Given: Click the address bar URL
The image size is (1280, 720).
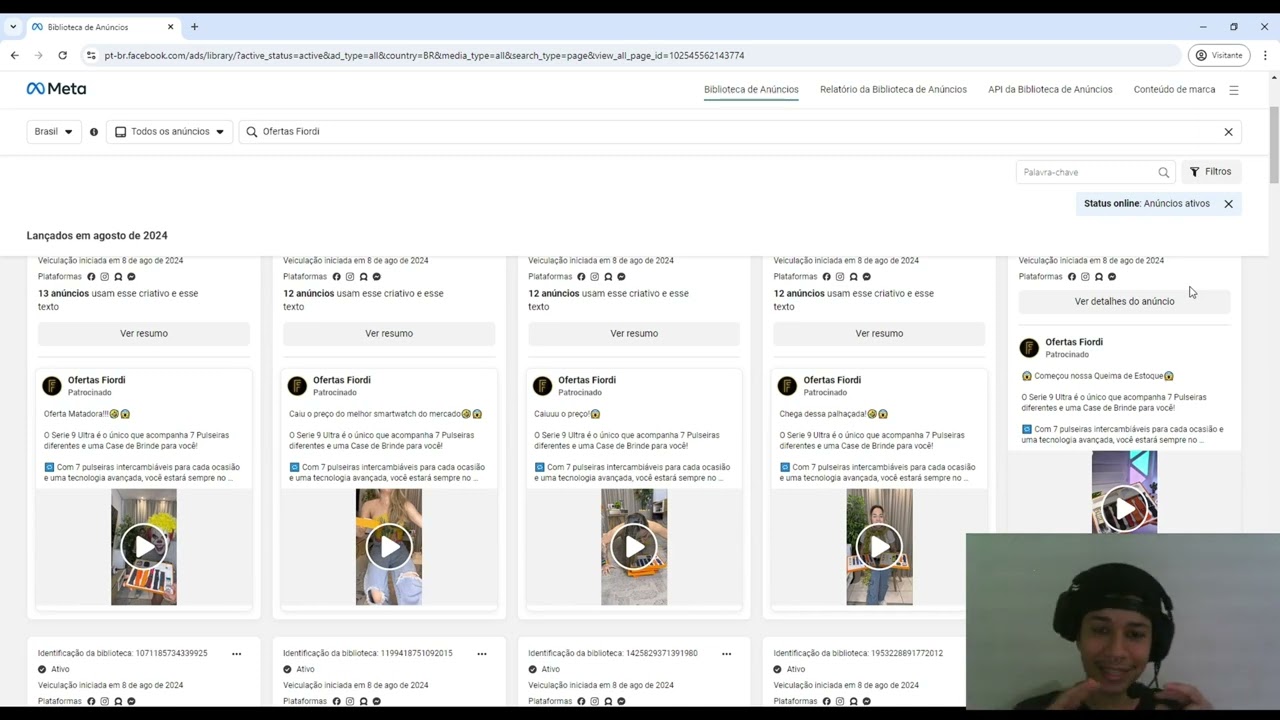Looking at the screenshot, I should (424, 55).
